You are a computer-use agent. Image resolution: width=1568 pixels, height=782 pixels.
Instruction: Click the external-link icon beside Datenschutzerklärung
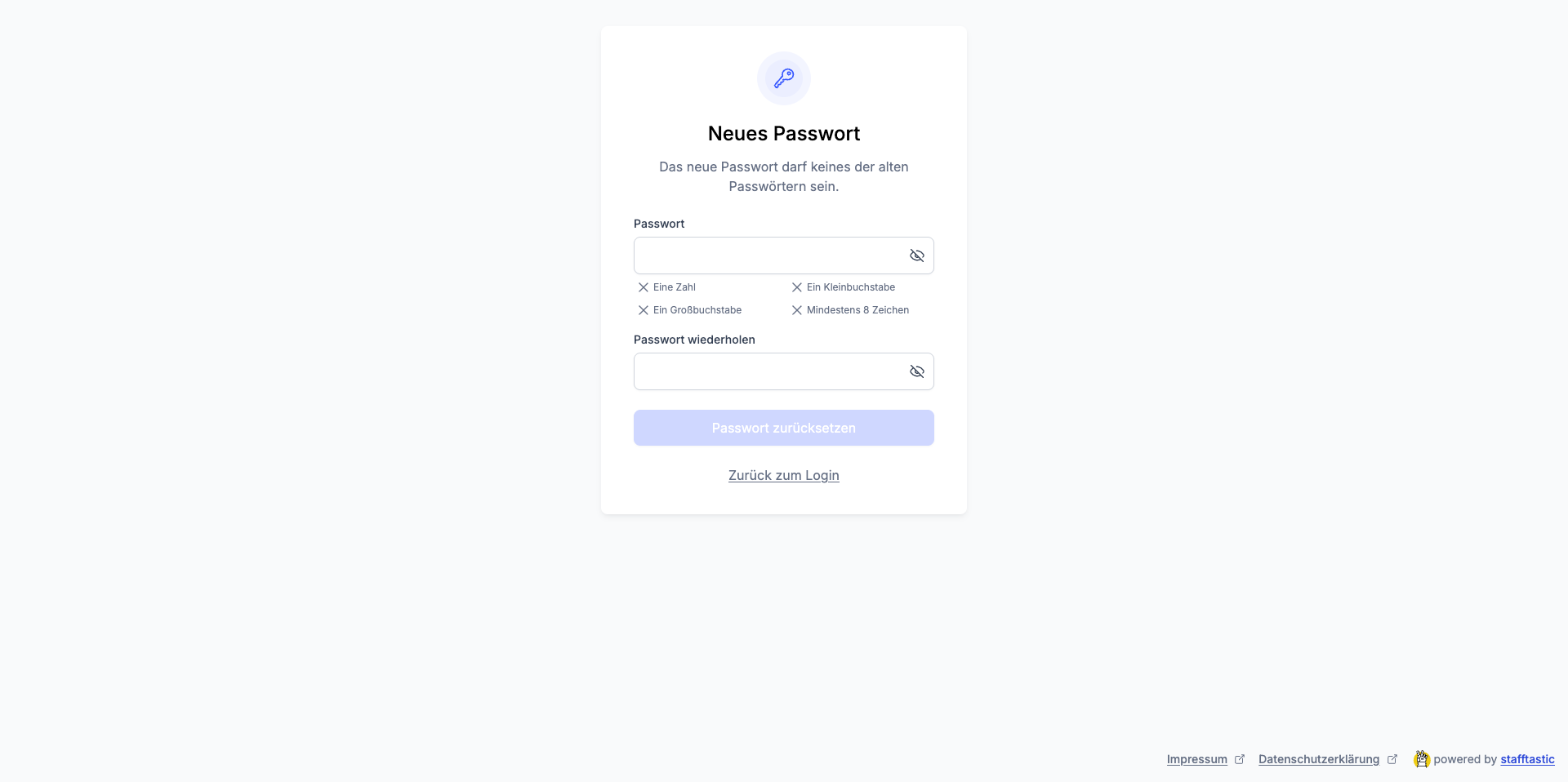click(x=1392, y=759)
